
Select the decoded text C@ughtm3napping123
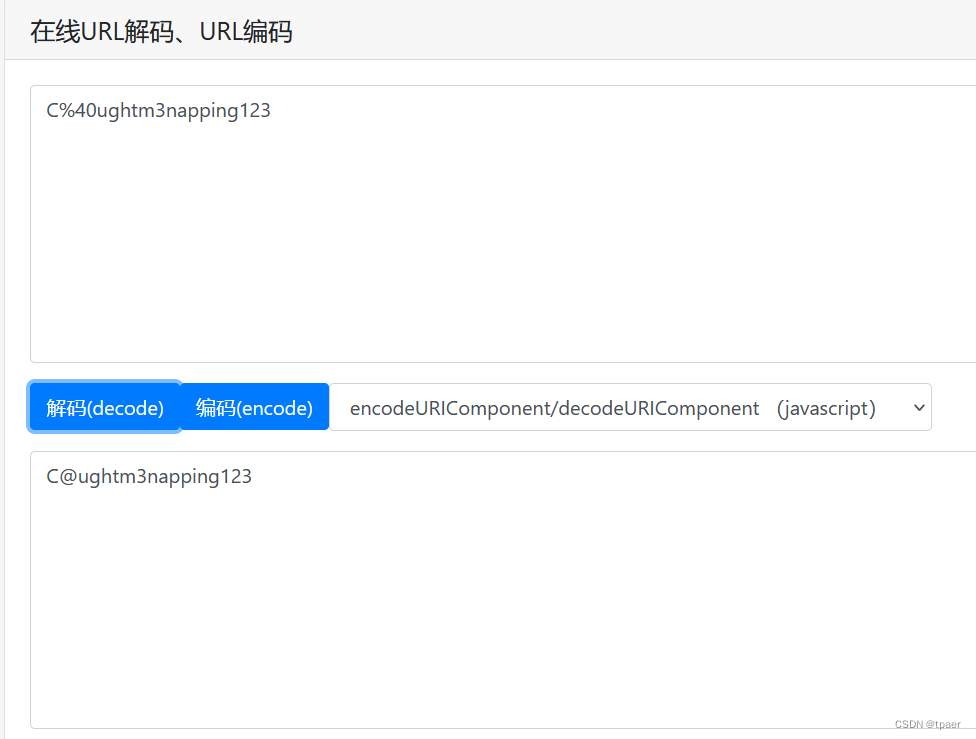[148, 476]
